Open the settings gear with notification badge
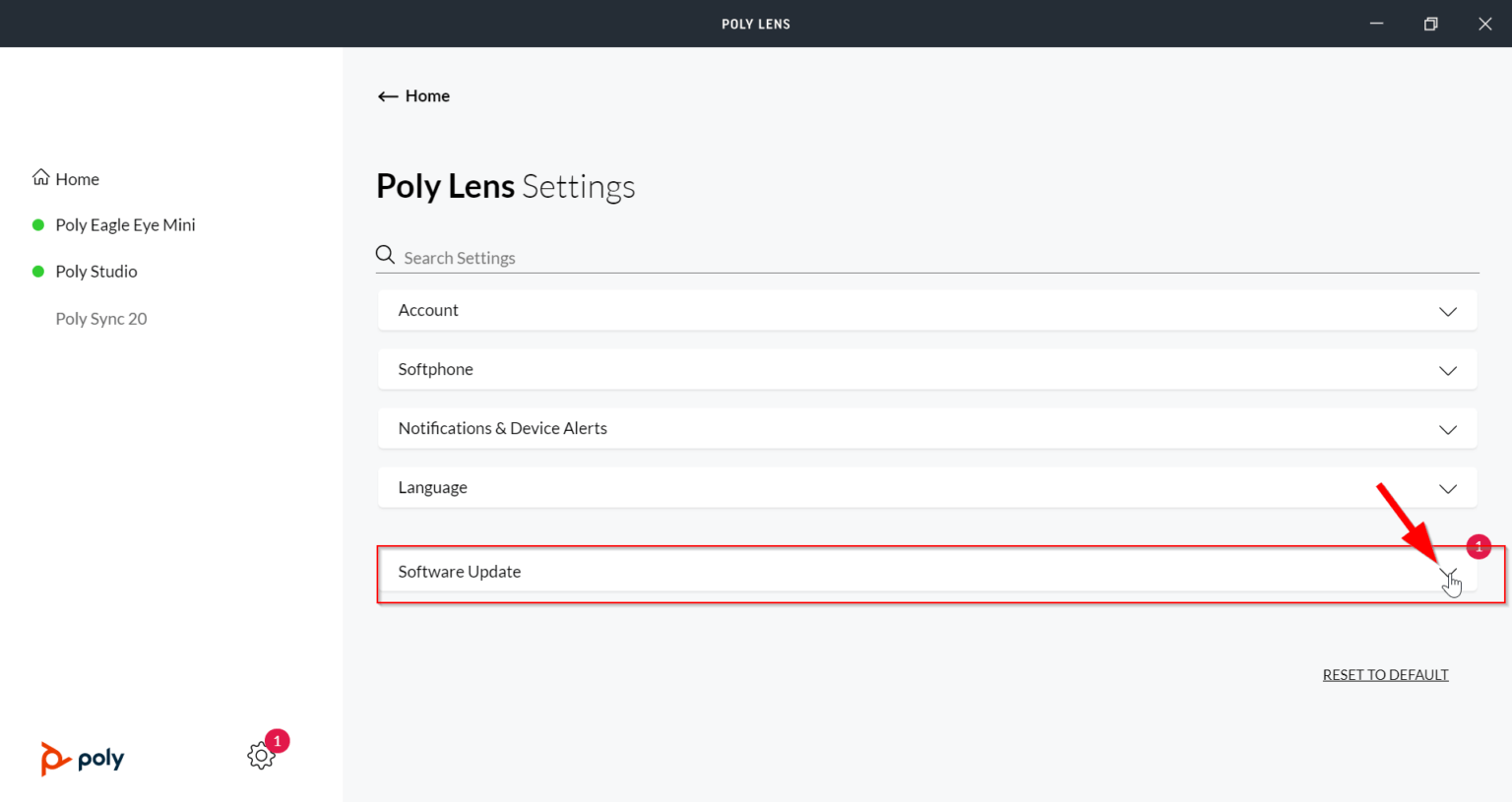 261,756
